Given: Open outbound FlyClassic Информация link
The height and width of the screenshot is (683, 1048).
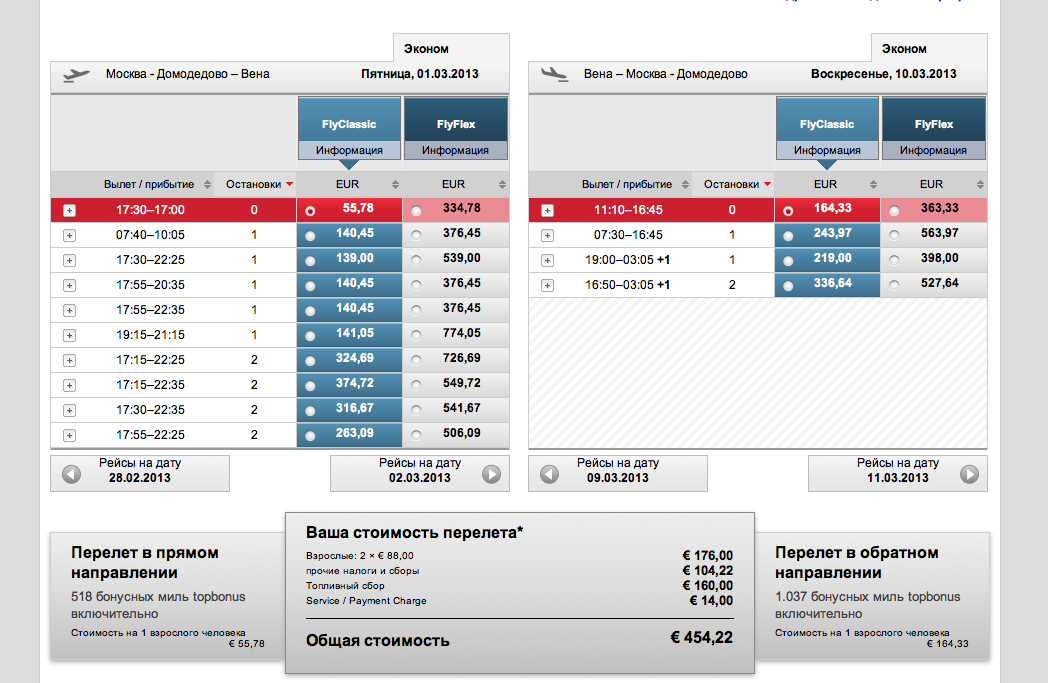Looking at the screenshot, I should pos(349,151).
